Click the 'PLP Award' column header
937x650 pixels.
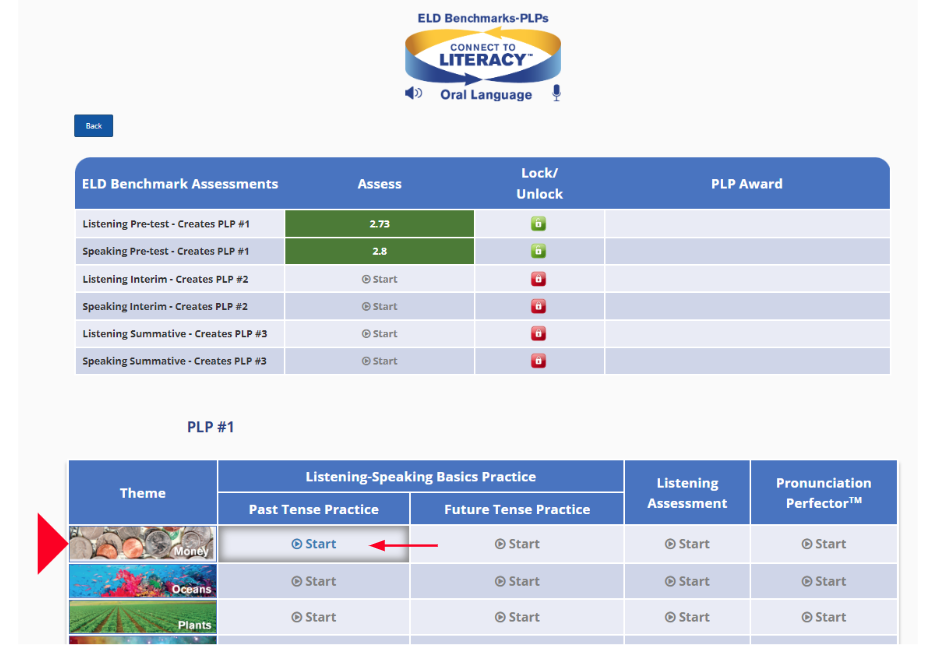[x=746, y=184]
